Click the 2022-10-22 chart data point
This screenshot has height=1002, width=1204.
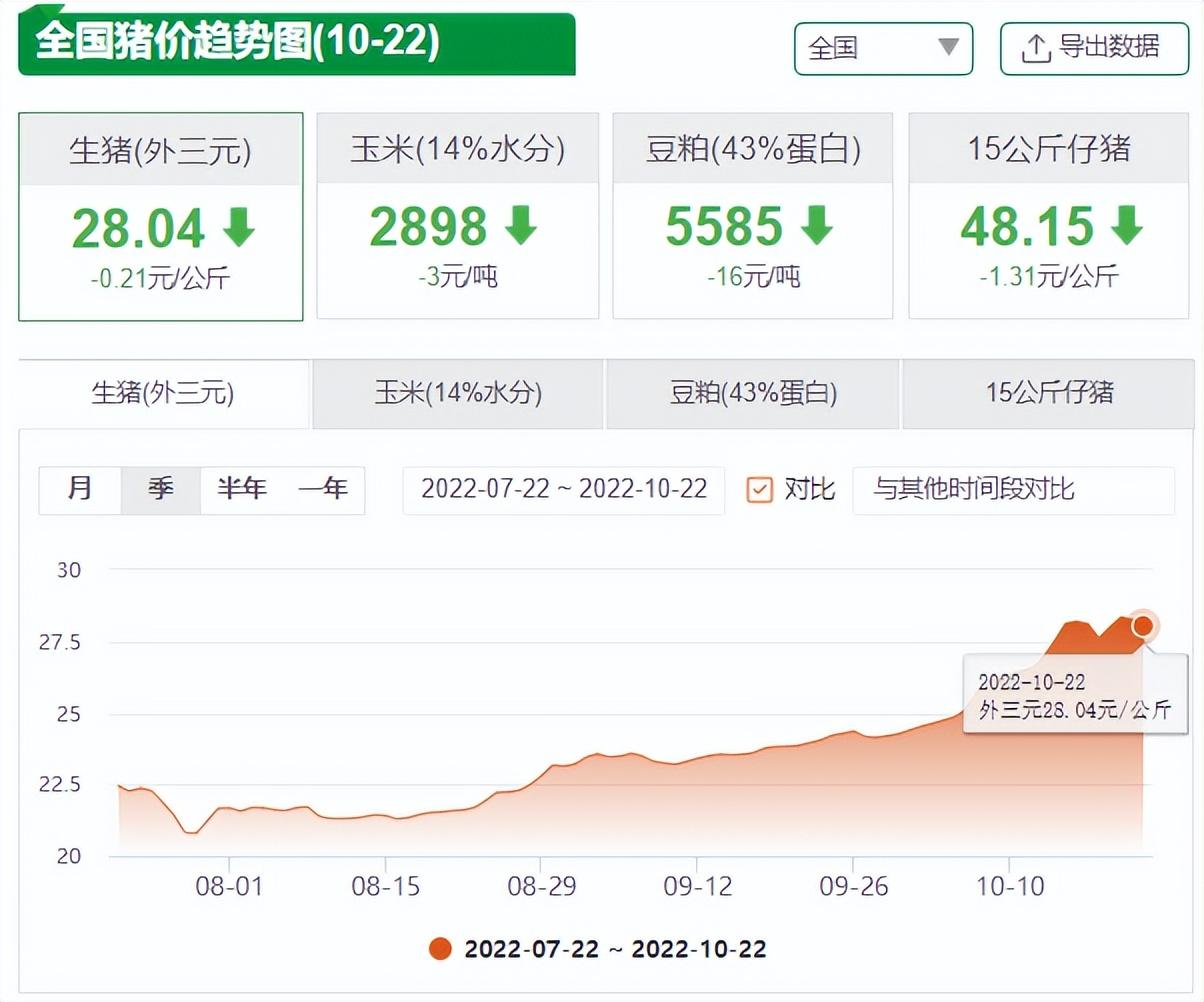click(1144, 627)
